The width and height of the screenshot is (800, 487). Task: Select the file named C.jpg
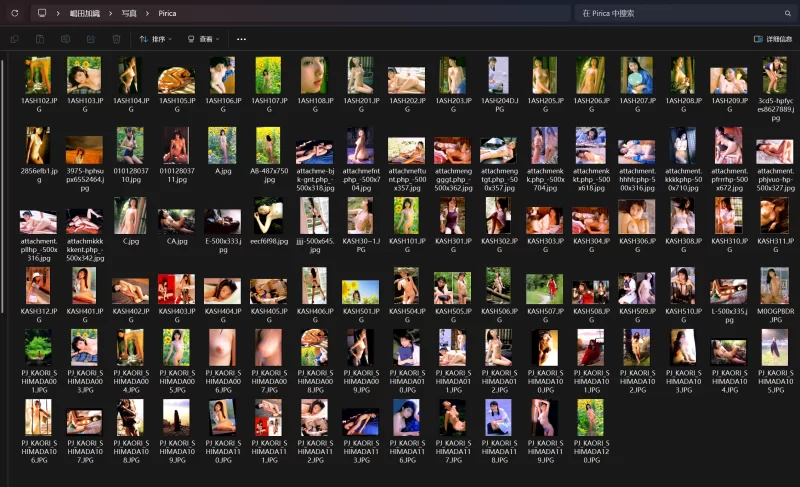131,221
